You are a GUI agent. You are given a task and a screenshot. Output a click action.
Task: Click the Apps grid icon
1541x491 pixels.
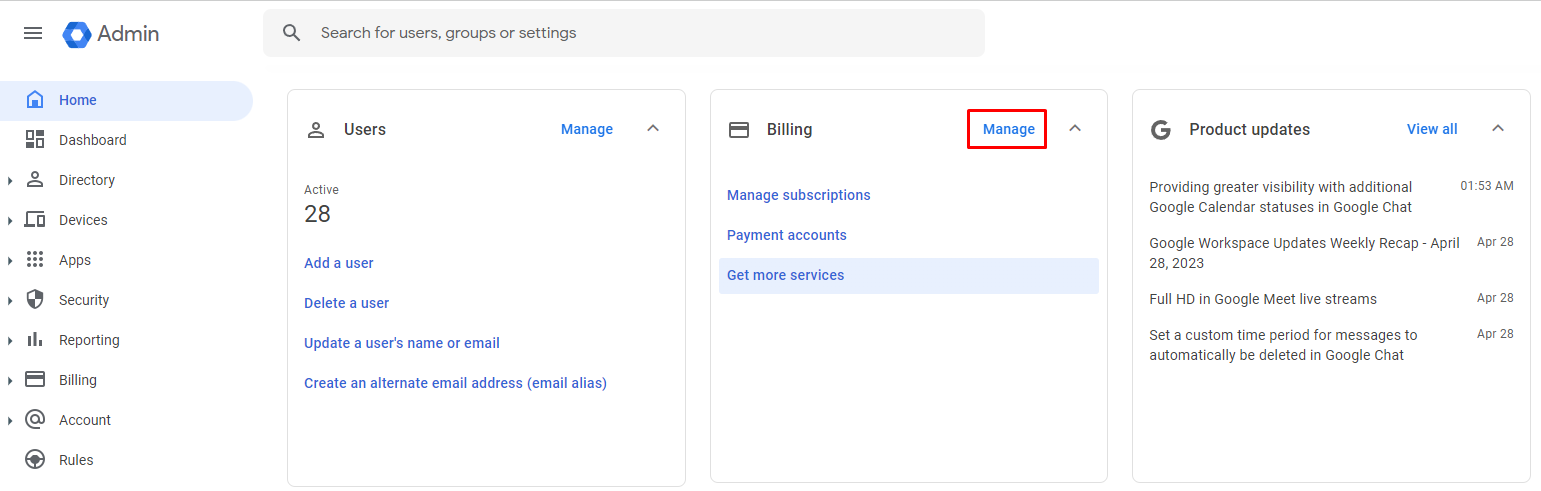click(35, 260)
